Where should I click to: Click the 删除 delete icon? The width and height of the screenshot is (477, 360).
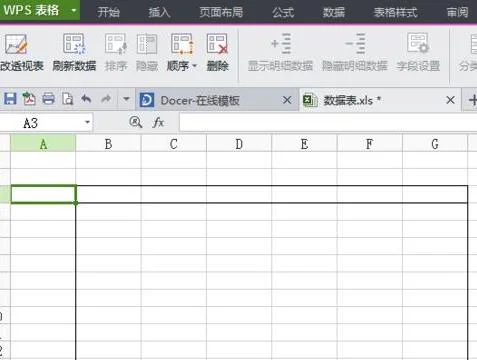(x=217, y=43)
